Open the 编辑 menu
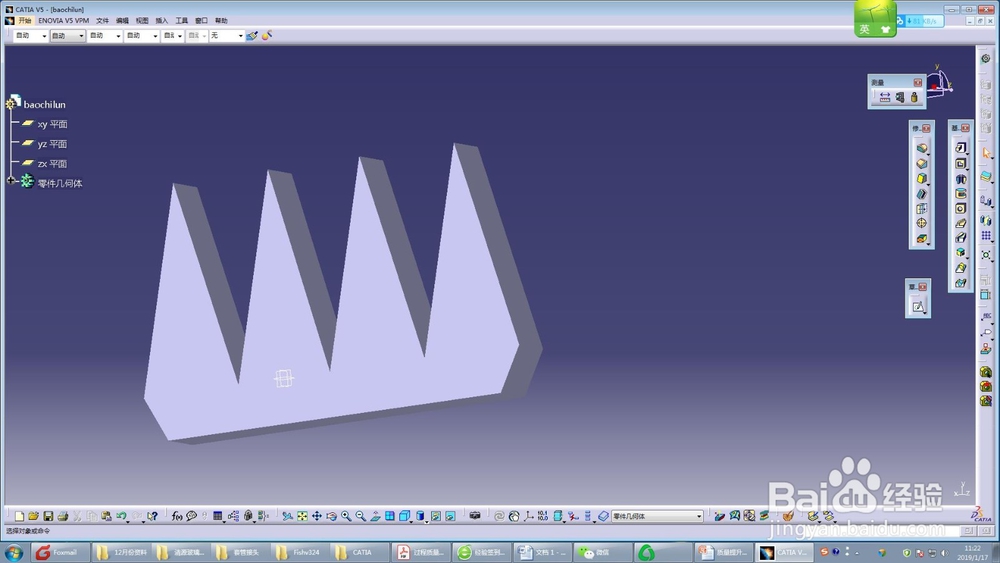The image size is (1000, 563). pyautogui.click(x=122, y=20)
